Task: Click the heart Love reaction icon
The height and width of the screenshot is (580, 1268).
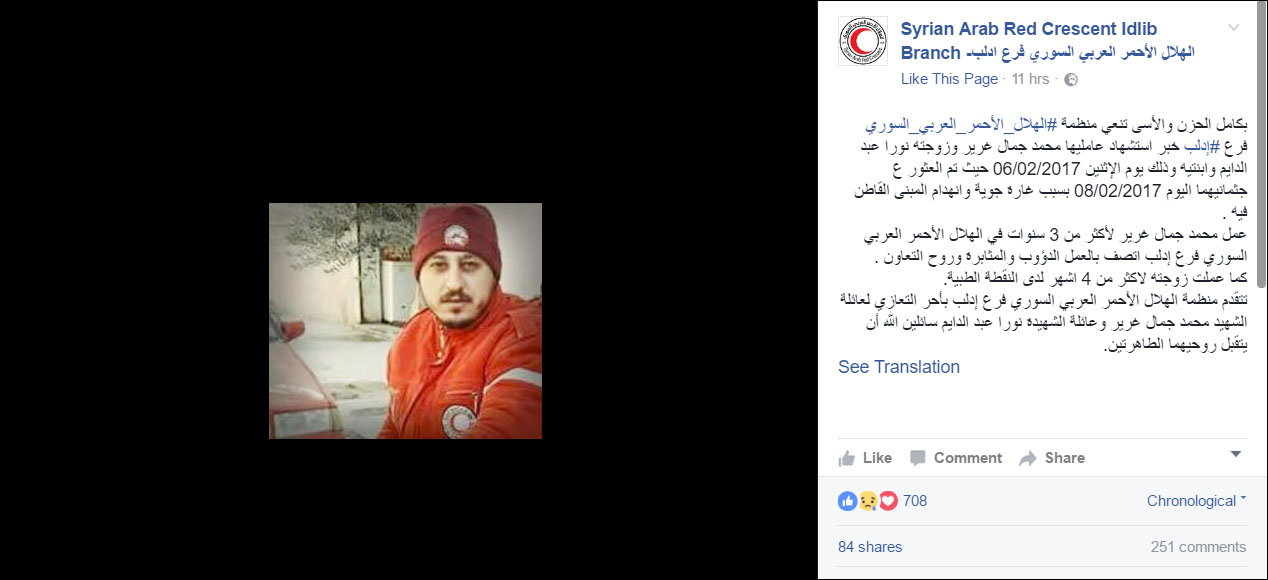Action: click(x=887, y=501)
